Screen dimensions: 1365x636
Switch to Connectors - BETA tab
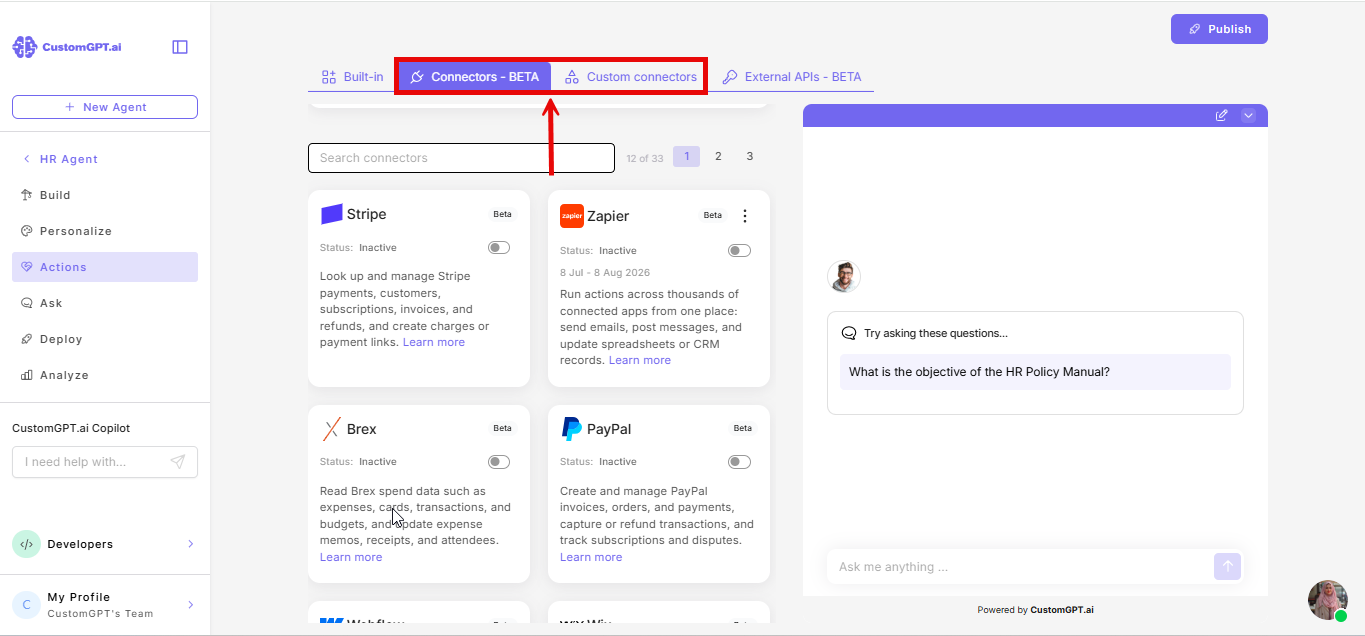tap(475, 77)
